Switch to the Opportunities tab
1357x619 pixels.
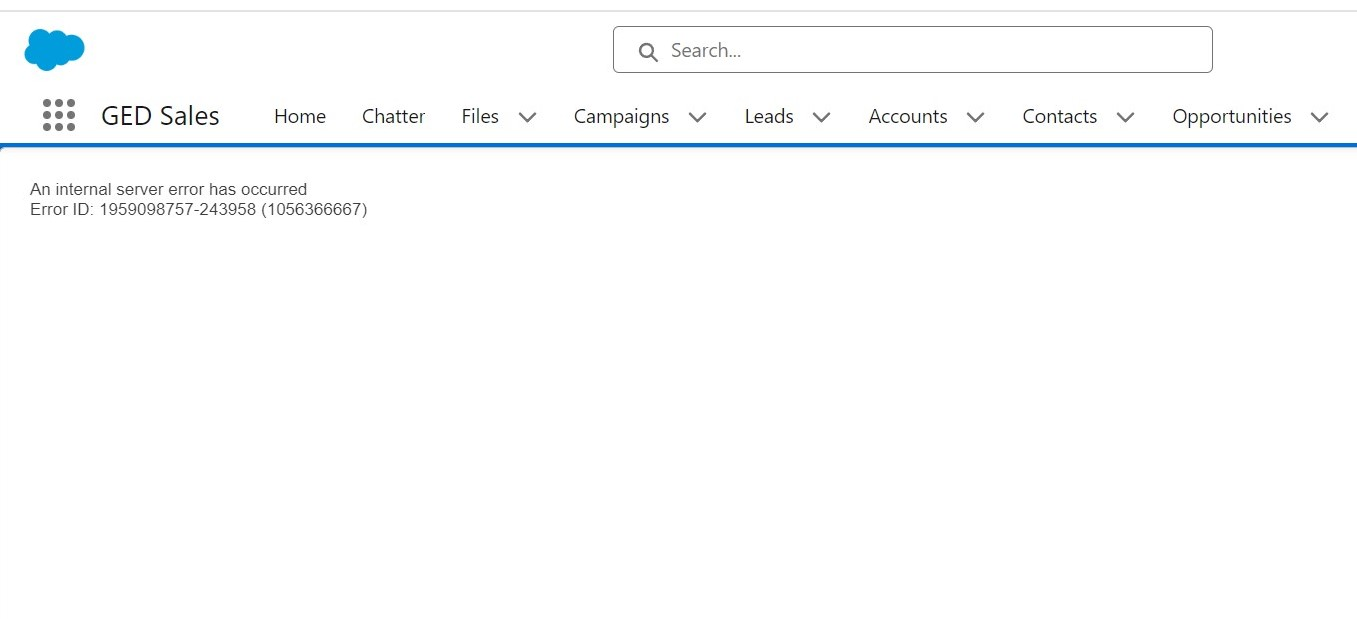[1232, 117]
